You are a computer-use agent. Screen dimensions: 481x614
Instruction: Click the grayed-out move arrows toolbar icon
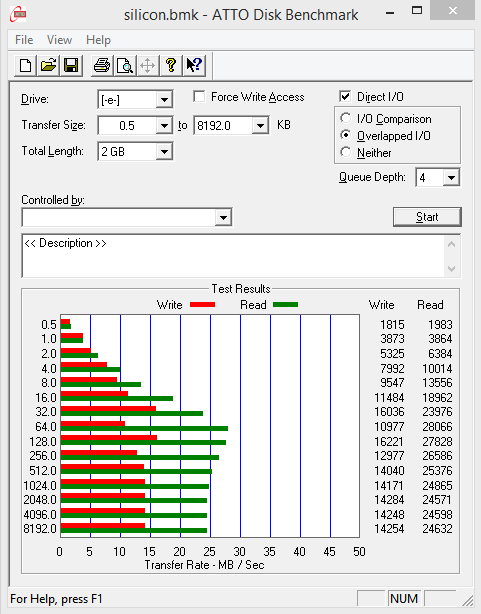[148, 65]
